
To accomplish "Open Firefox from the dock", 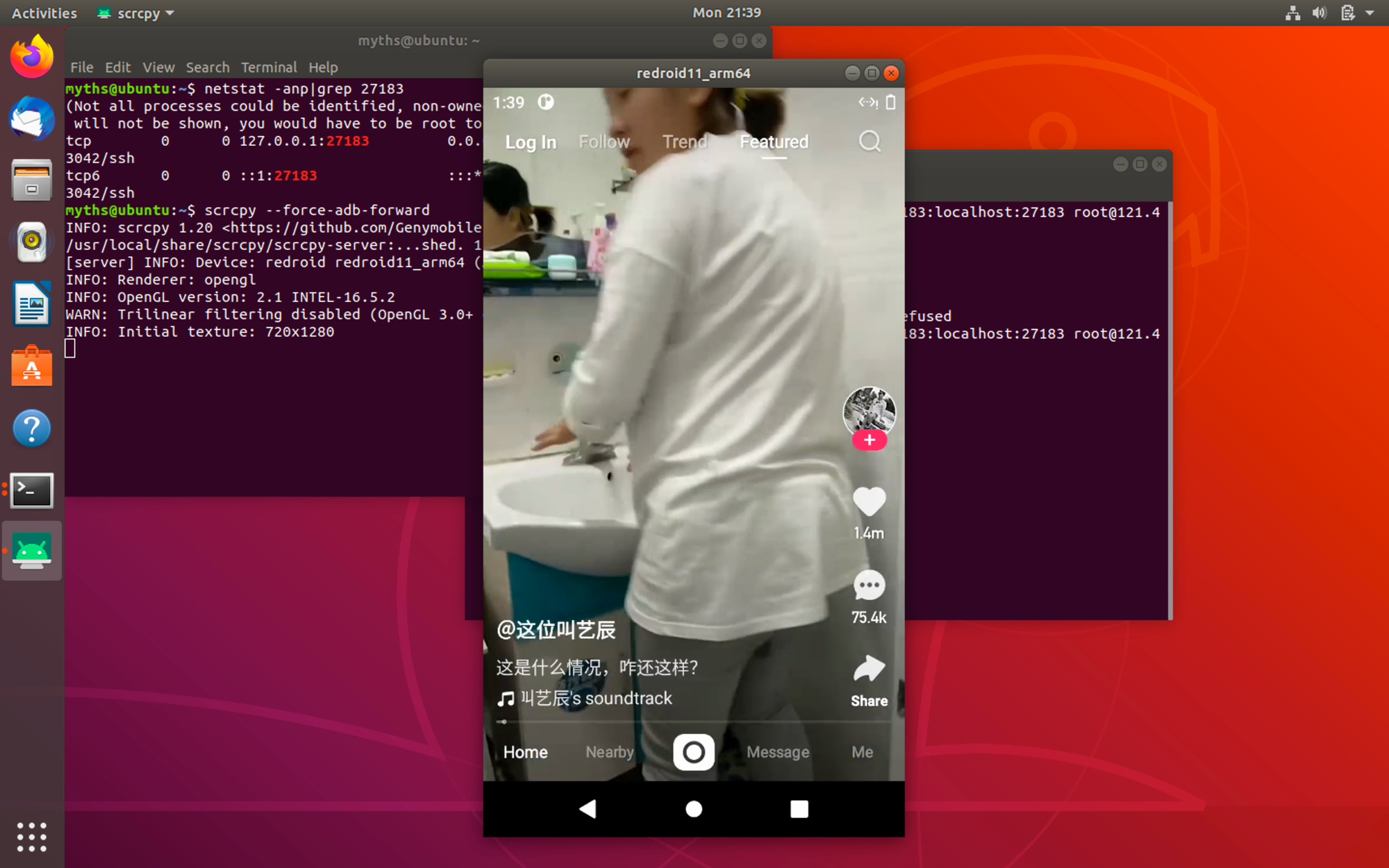I will [x=32, y=56].
